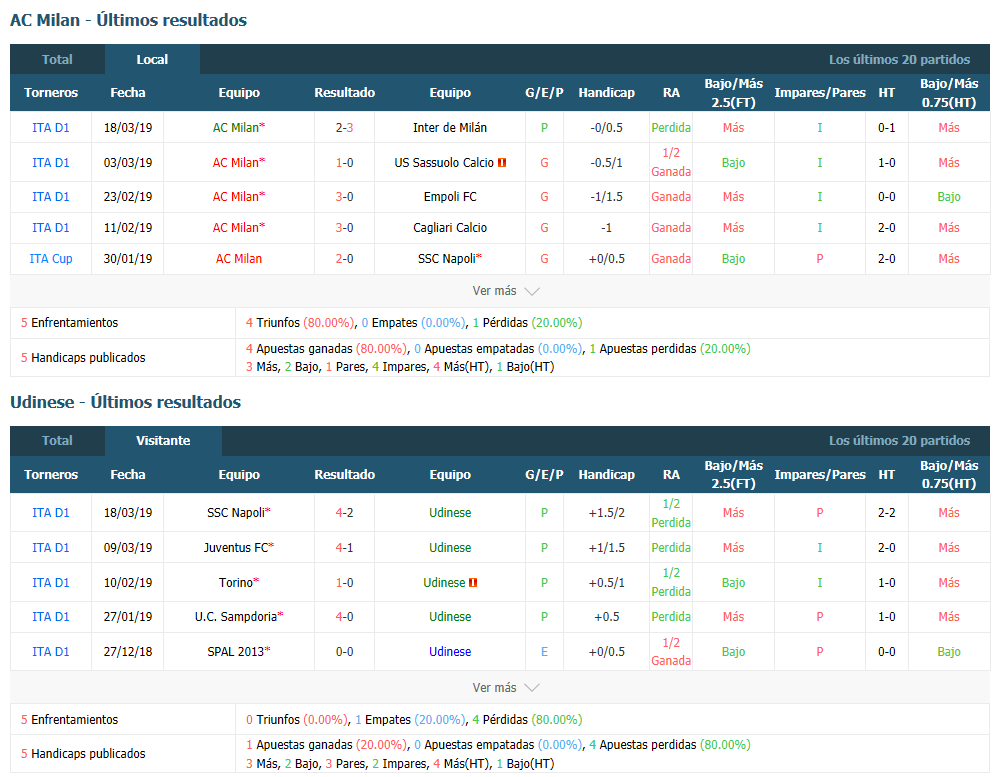
Task: Click the Handicap column header in AC Milan table
Action: point(607,93)
